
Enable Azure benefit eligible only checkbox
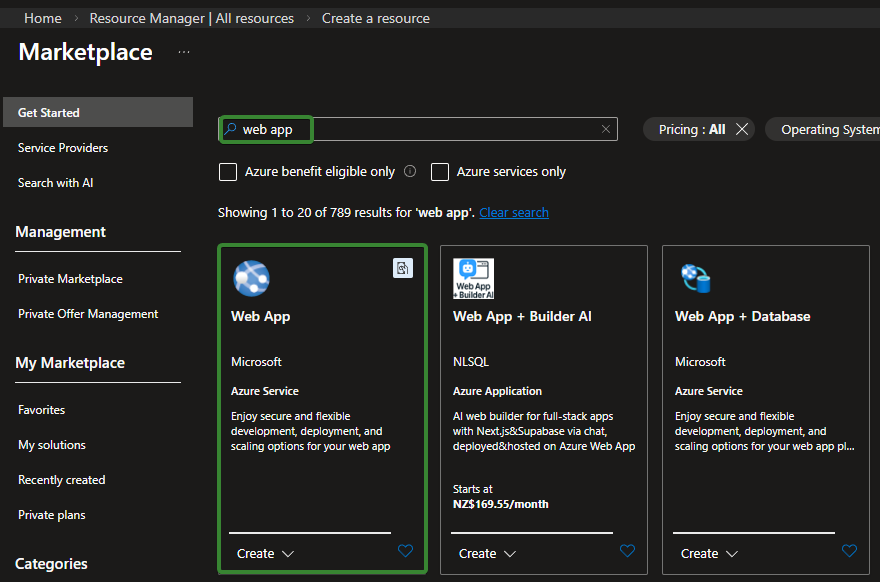pyautogui.click(x=228, y=172)
